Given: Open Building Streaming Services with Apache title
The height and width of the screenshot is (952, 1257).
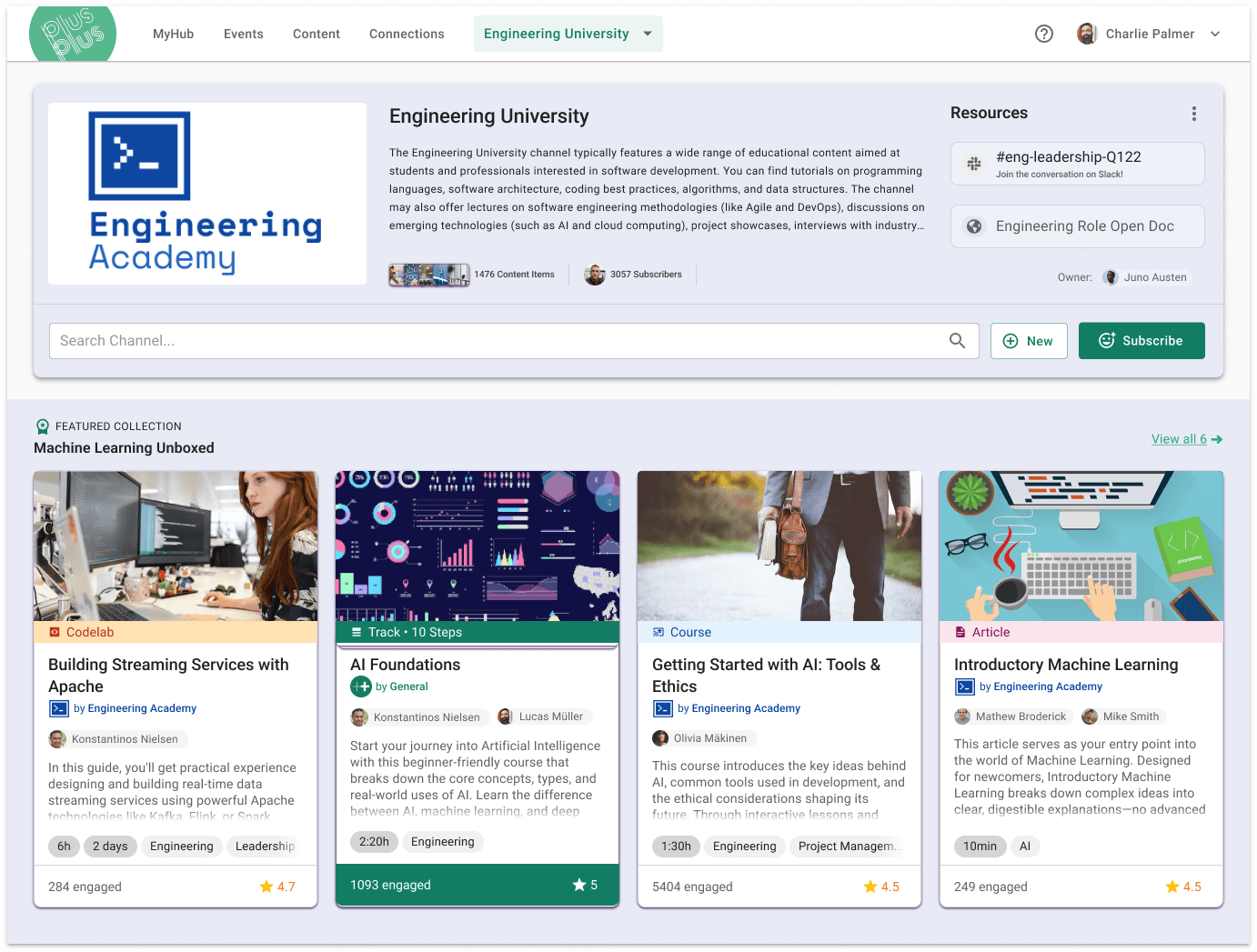Looking at the screenshot, I should click(168, 676).
